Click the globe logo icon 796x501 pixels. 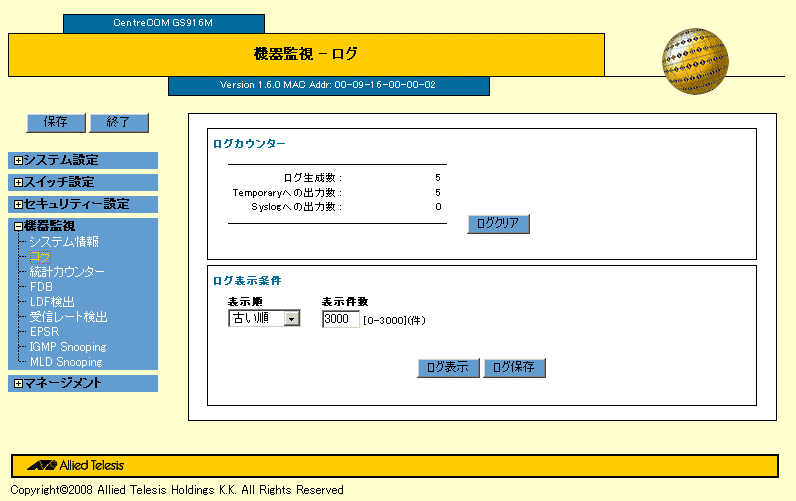pos(694,62)
